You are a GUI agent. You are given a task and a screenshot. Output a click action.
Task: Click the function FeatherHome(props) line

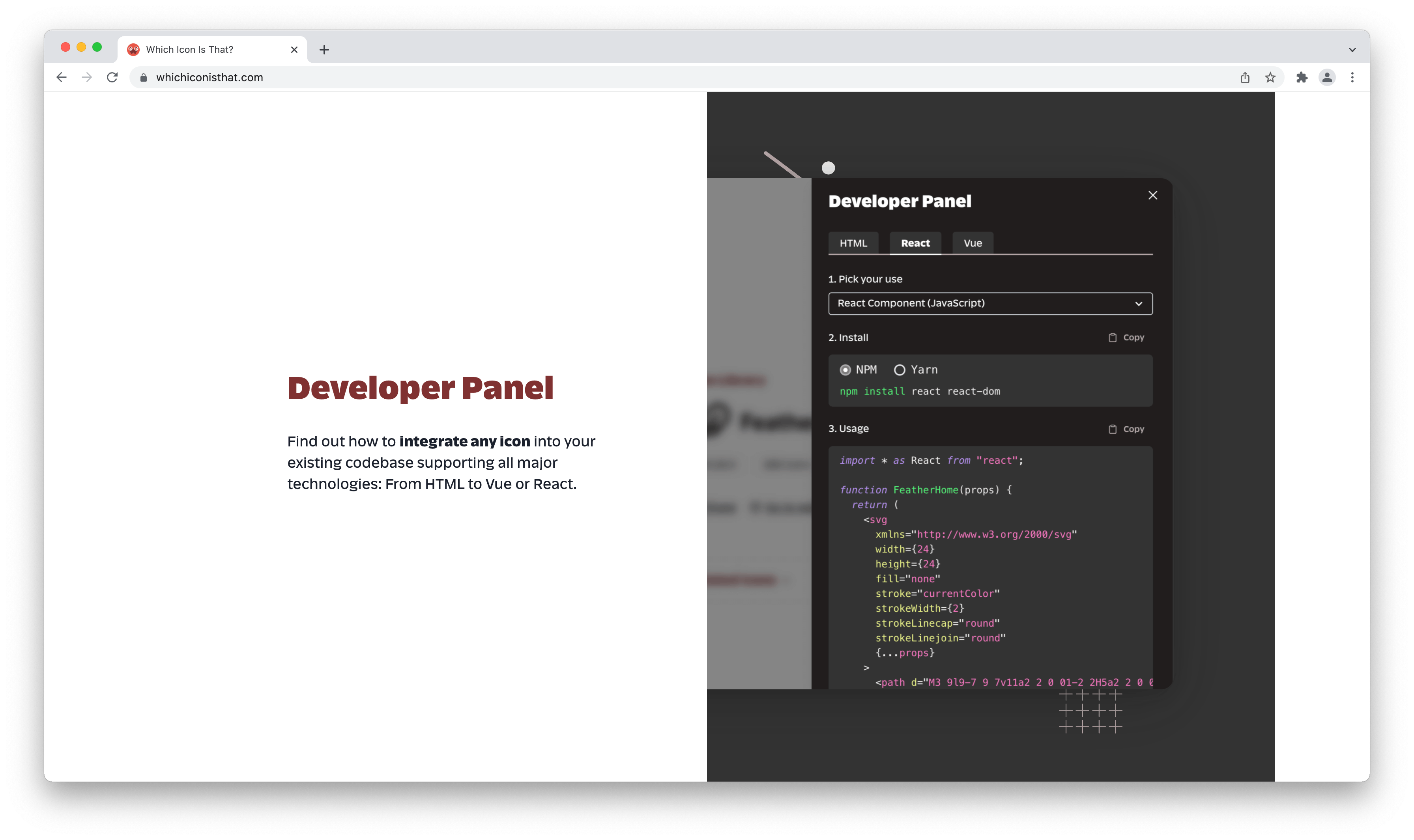coord(925,490)
